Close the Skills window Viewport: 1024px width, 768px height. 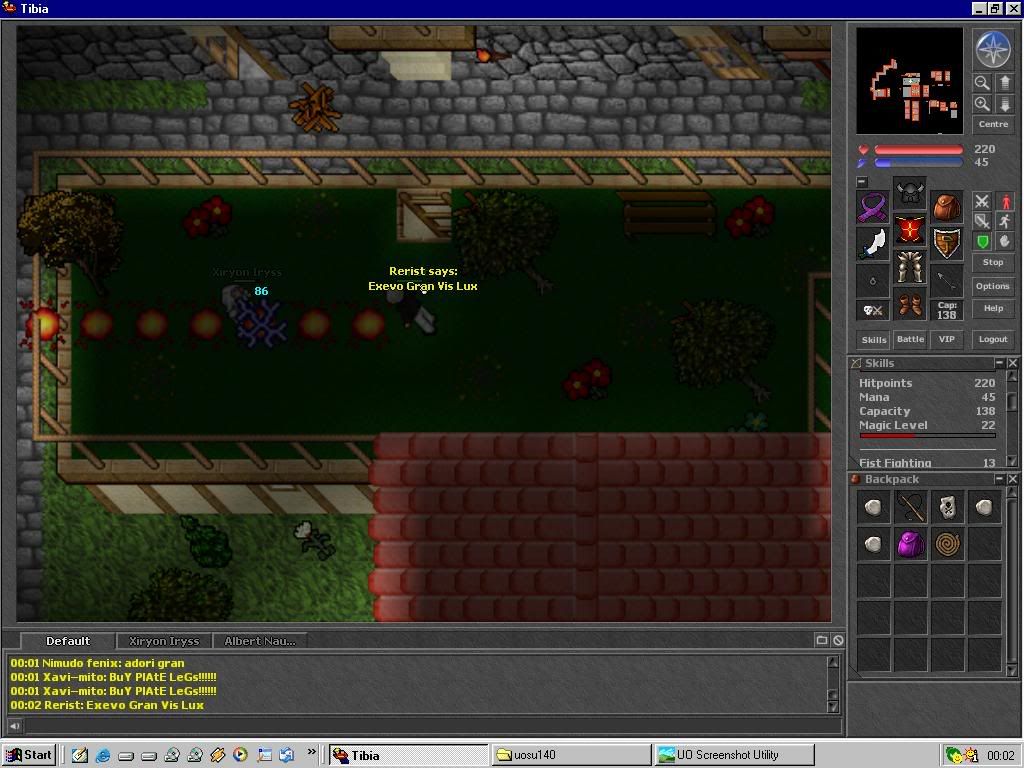point(1012,362)
